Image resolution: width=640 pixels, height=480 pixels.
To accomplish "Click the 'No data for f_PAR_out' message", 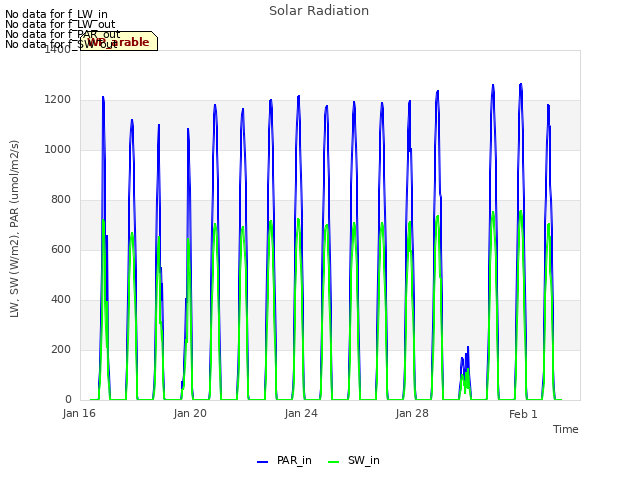I will point(63,34).
